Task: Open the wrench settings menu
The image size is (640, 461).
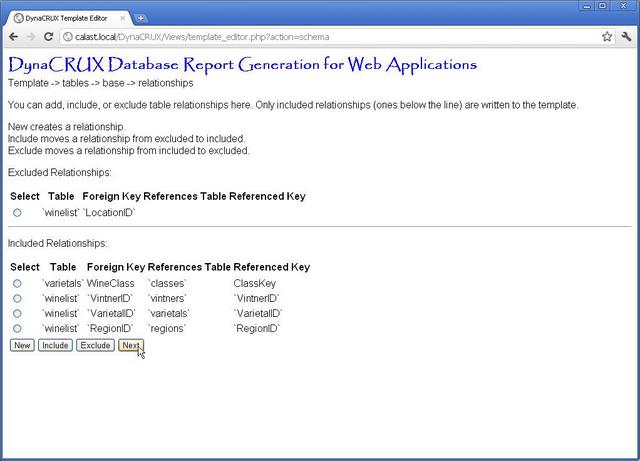Action: coord(626,37)
